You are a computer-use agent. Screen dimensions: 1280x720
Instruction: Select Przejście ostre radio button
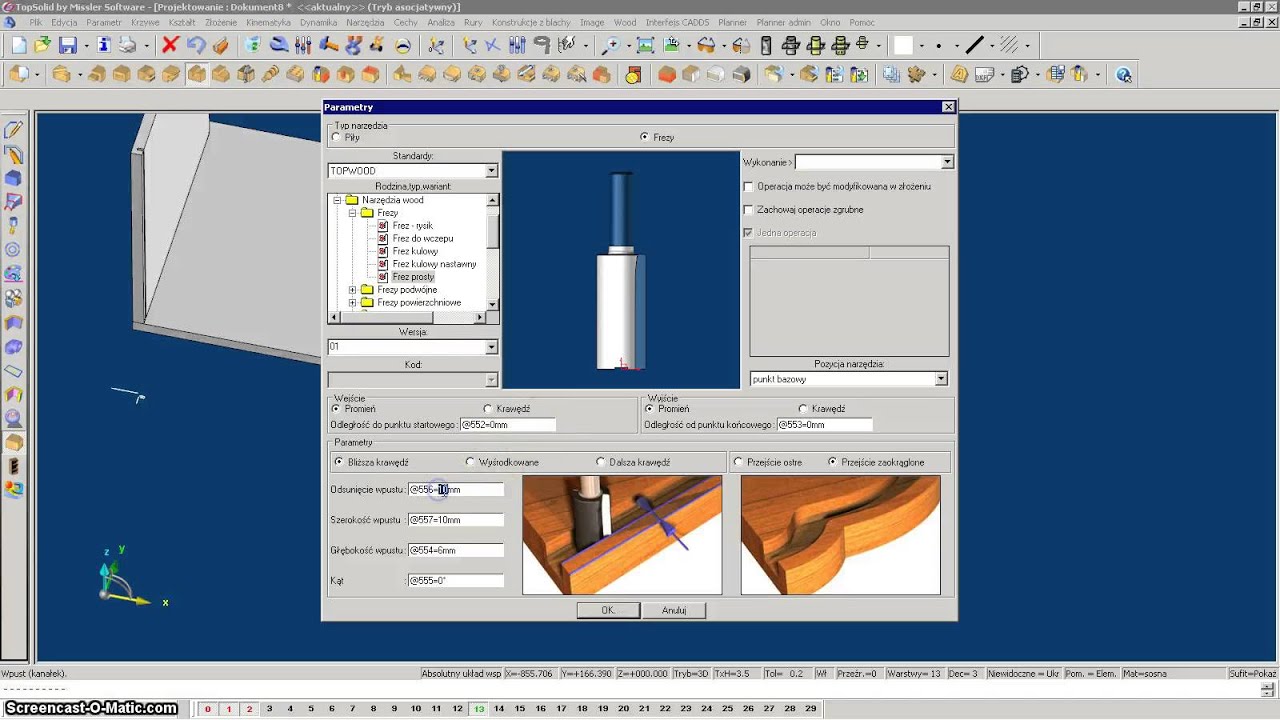coord(739,462)
